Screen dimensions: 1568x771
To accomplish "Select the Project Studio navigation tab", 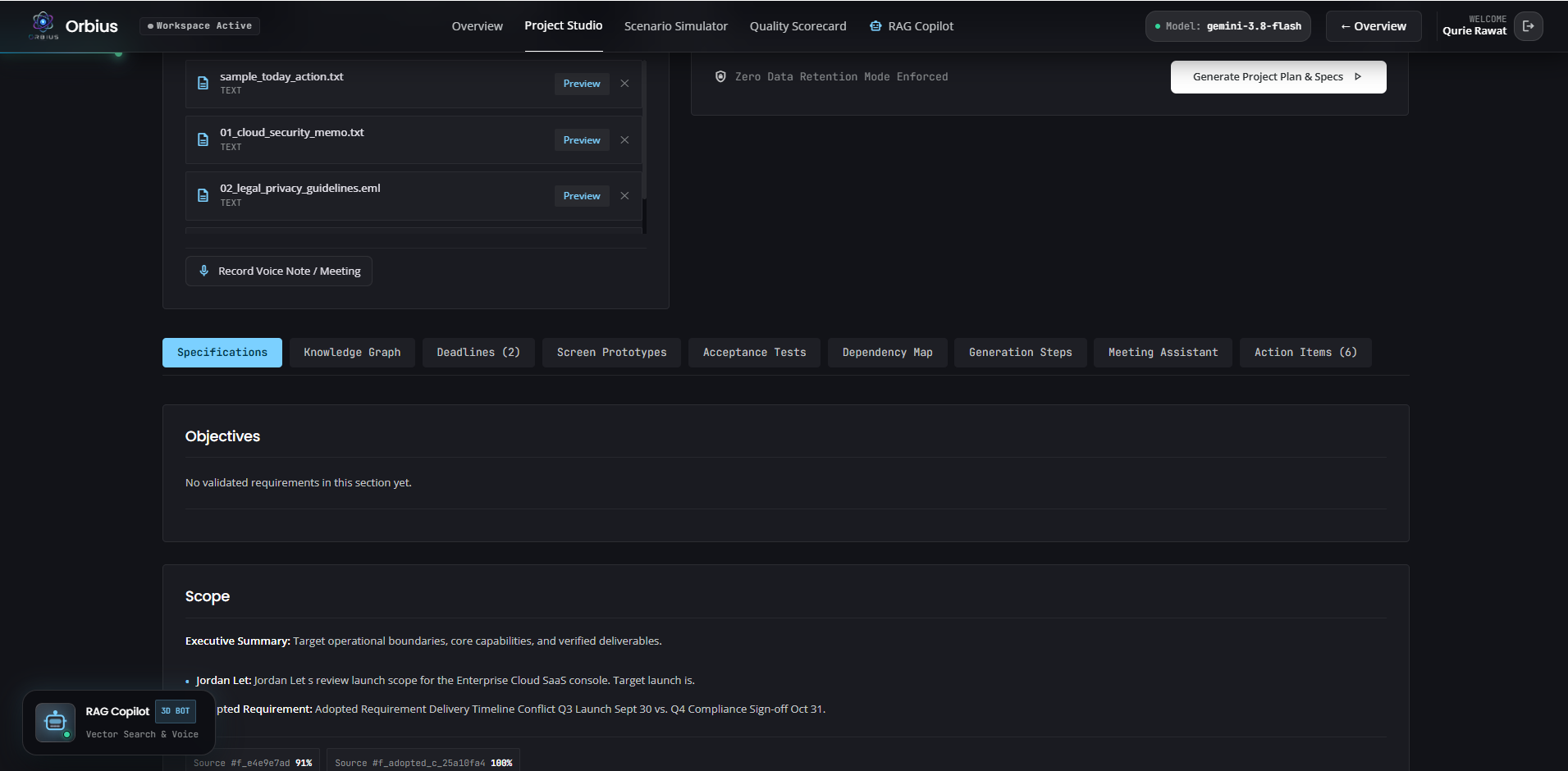I will click(564, 26).
